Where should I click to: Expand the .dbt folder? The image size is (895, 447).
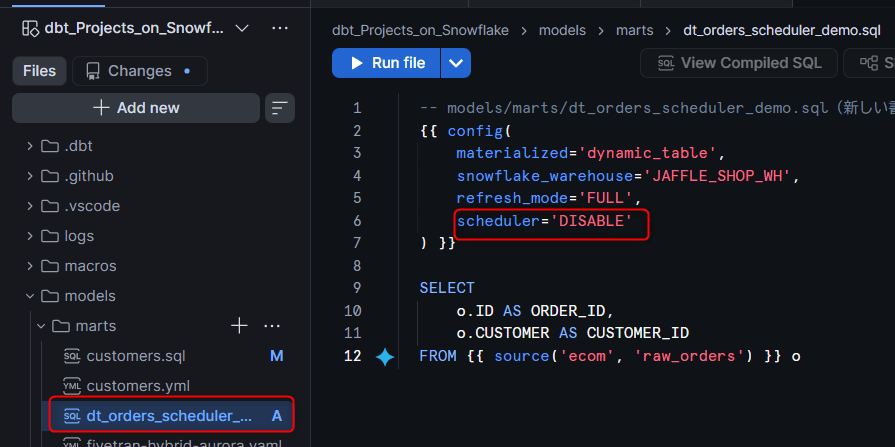point(59,146)
